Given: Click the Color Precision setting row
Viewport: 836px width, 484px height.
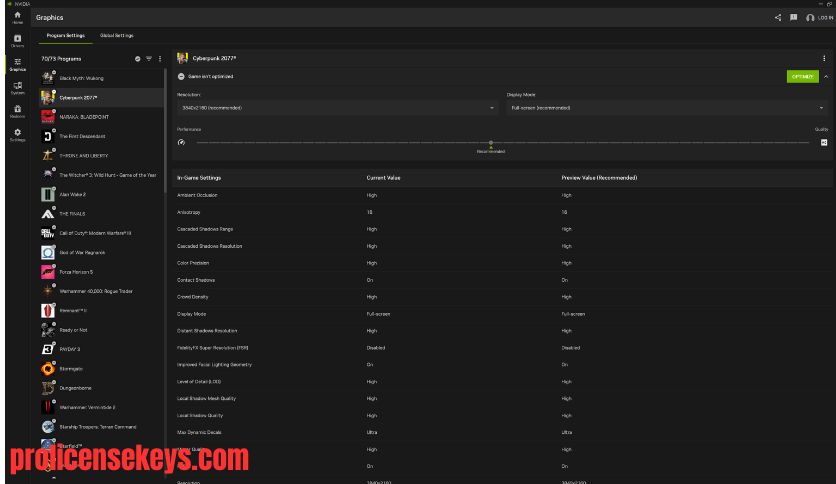Looking at the screenshot, I should pos(502,263).
